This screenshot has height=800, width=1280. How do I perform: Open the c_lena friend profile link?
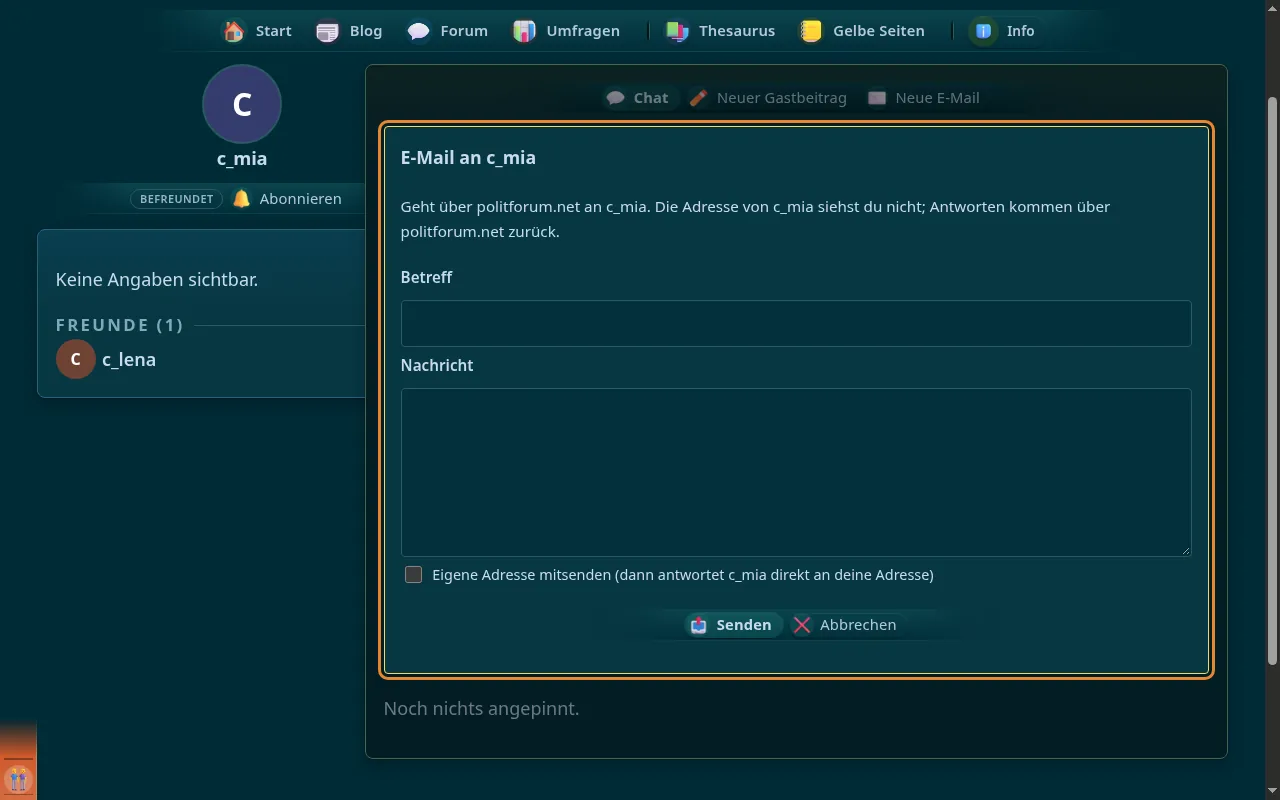coord(129,359)
